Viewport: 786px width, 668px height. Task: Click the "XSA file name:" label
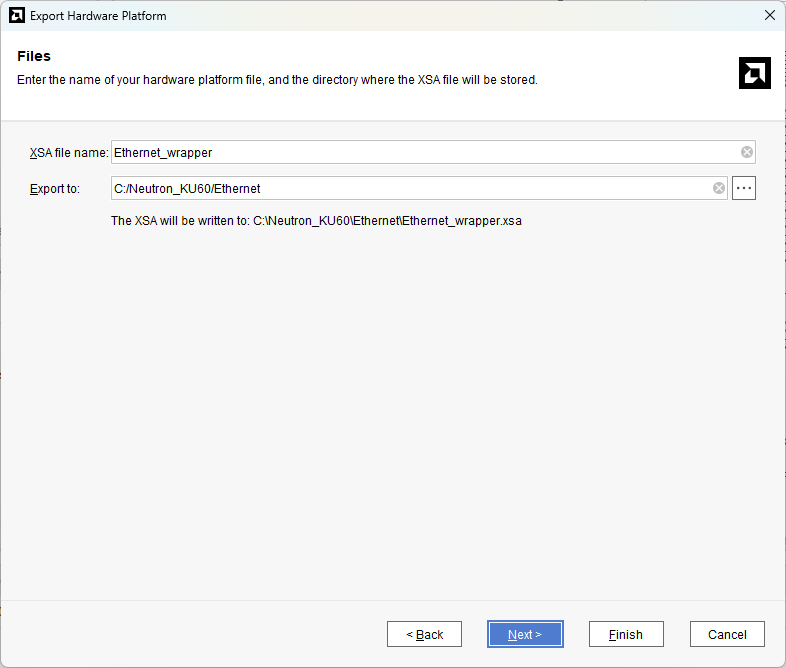[68, 153]
